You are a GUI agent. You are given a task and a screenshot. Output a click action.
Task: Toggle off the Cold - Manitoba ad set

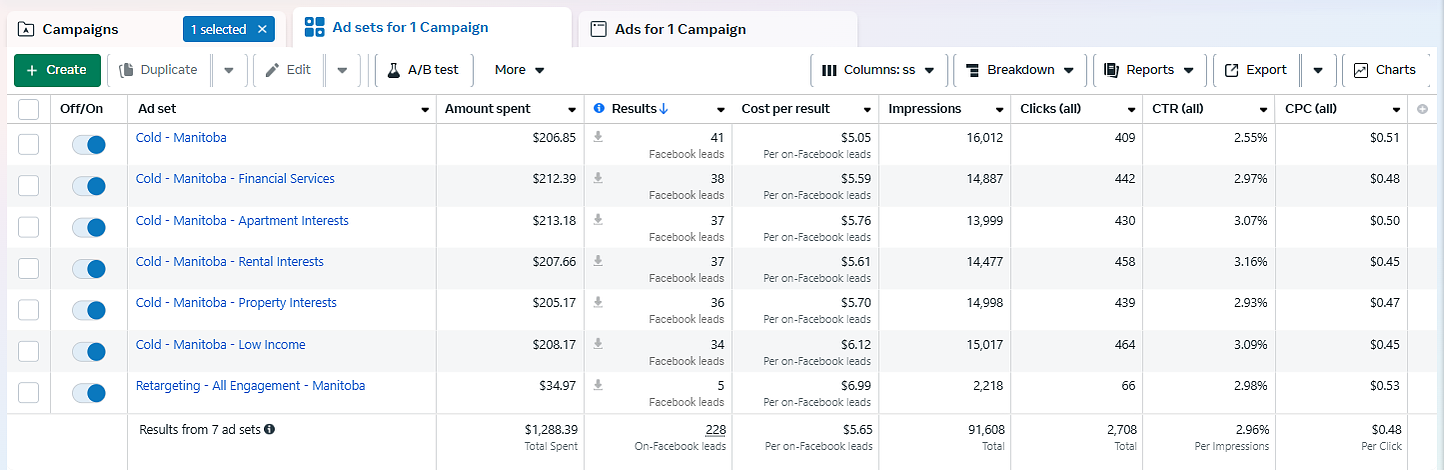(x=88, y=145)
